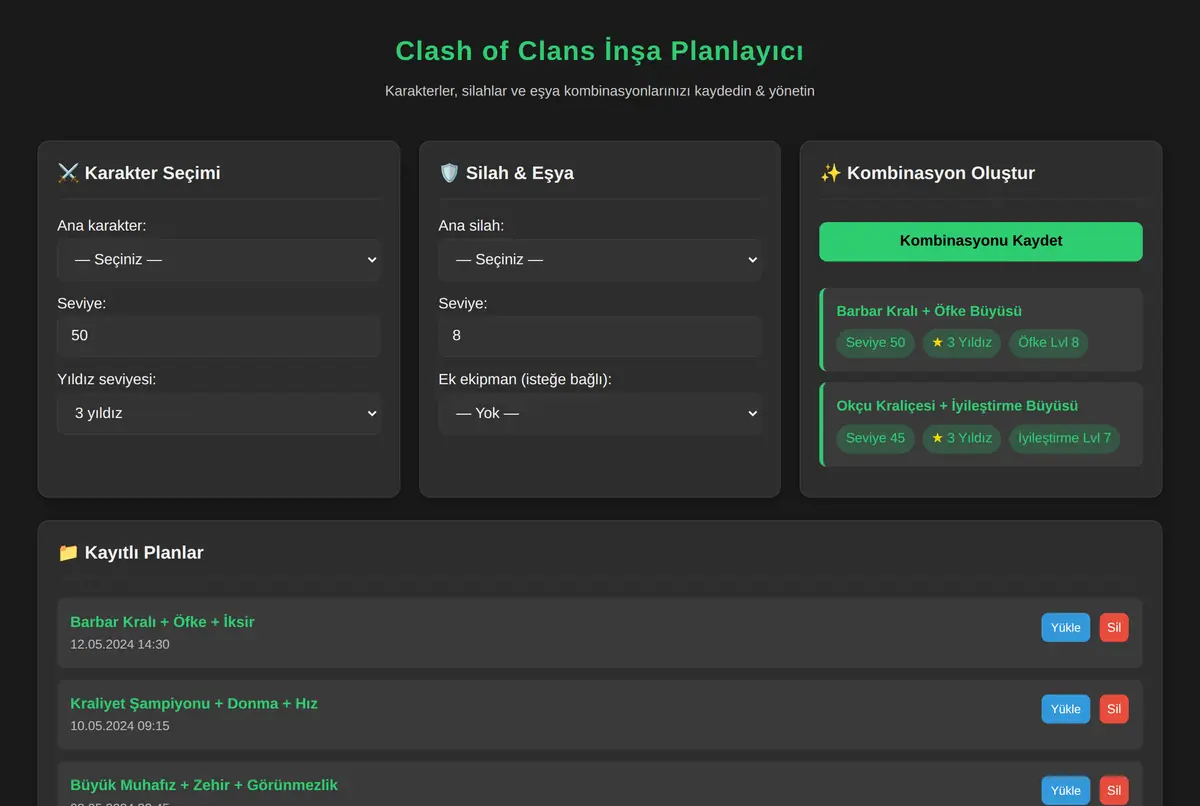Click the 3 Yıldız tag in Barbar Kralı card
This screenshot has width=1200, height=806.
(961, 343)
